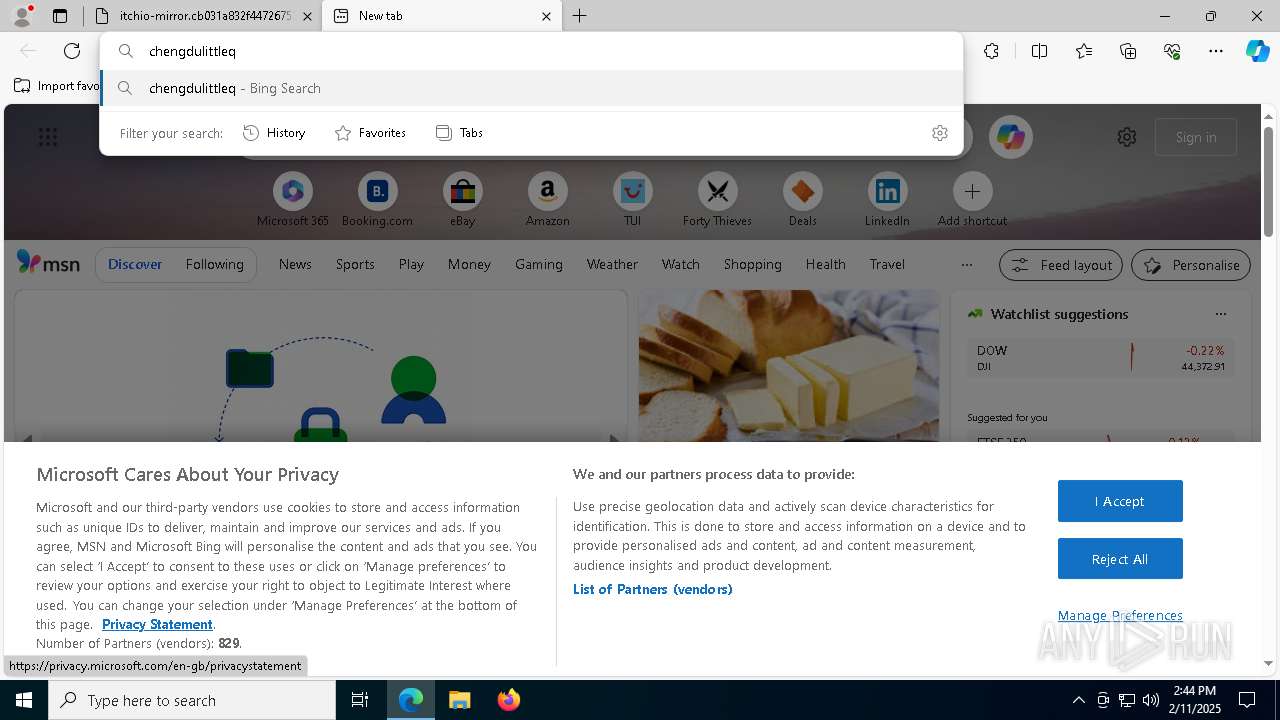Image resolution: width=1280 pixels, height=720 pixels.
Task: Open the Booking.com shortcut
Action: pyautogui.click(x=377, y=200)
